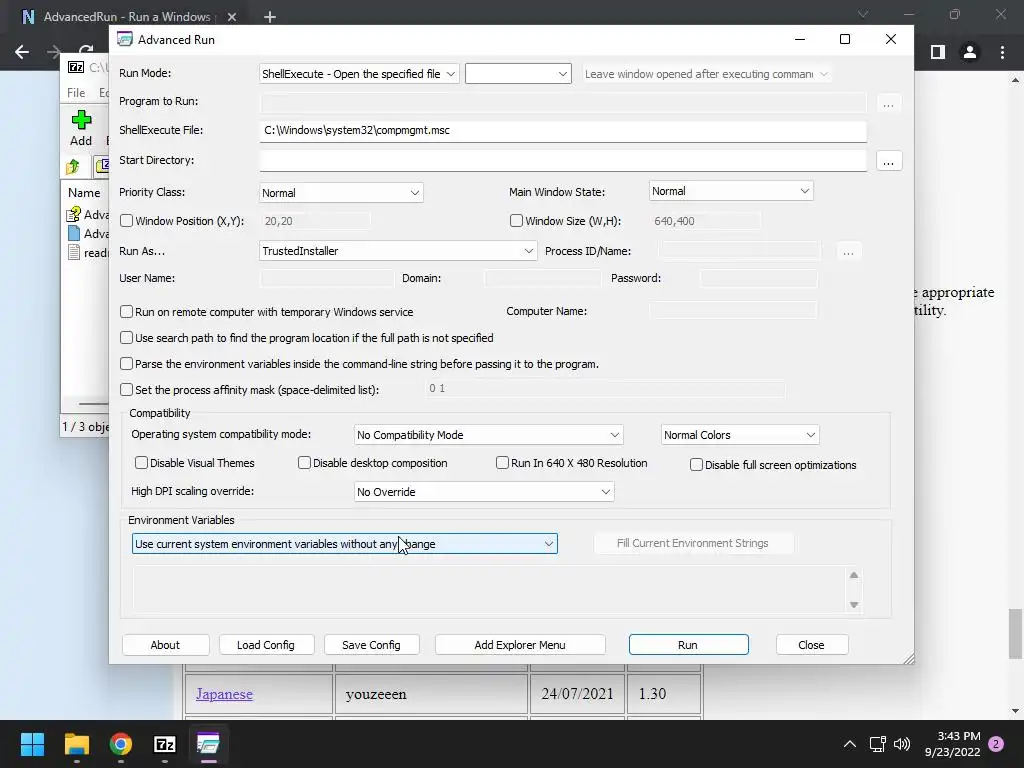Open 7-Zip from taskbar
This screenshot has height=768, width=1024.
(x=165, y=744)
